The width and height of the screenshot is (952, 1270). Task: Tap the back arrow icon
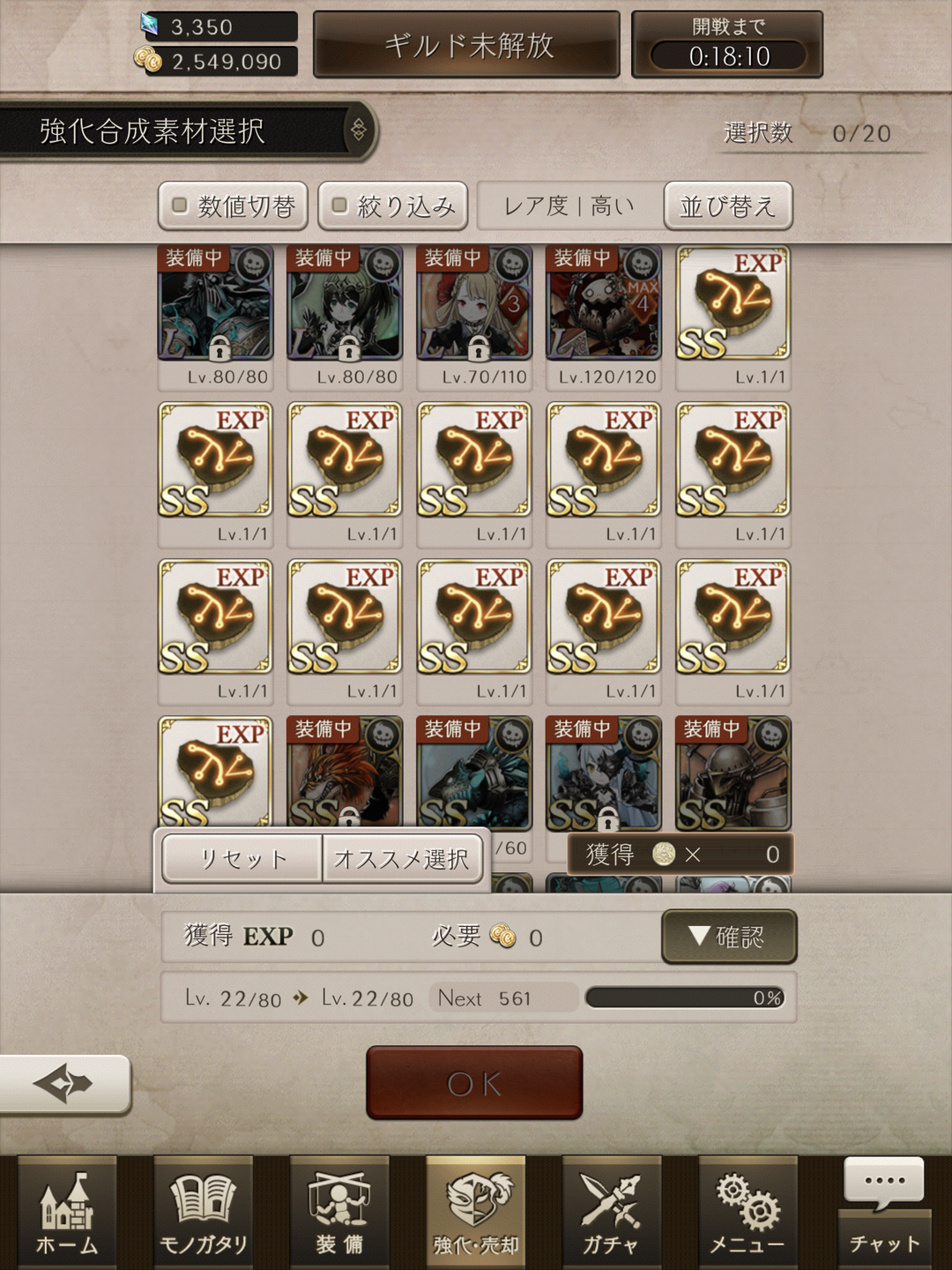pyautogui.click(x=63, y=1083)
